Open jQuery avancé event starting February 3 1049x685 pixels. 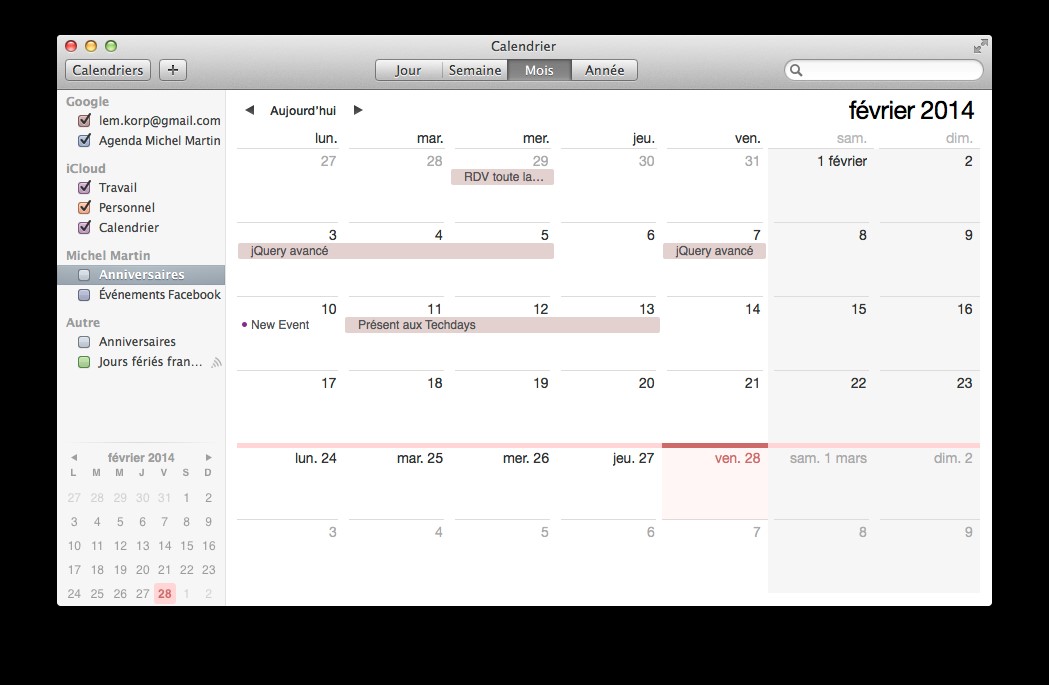coord(395,251)
